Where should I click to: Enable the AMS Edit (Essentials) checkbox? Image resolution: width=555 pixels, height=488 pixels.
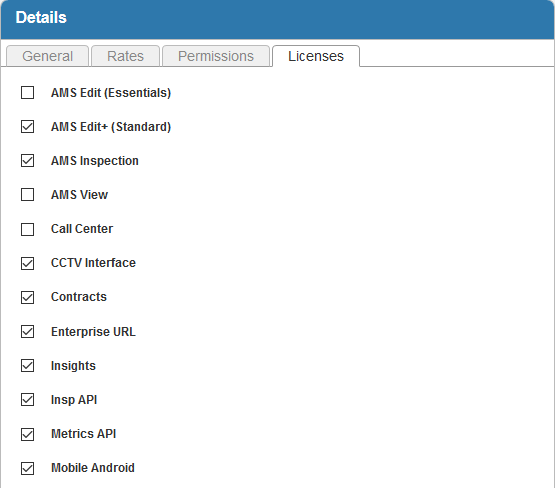[x=27, y=93]
